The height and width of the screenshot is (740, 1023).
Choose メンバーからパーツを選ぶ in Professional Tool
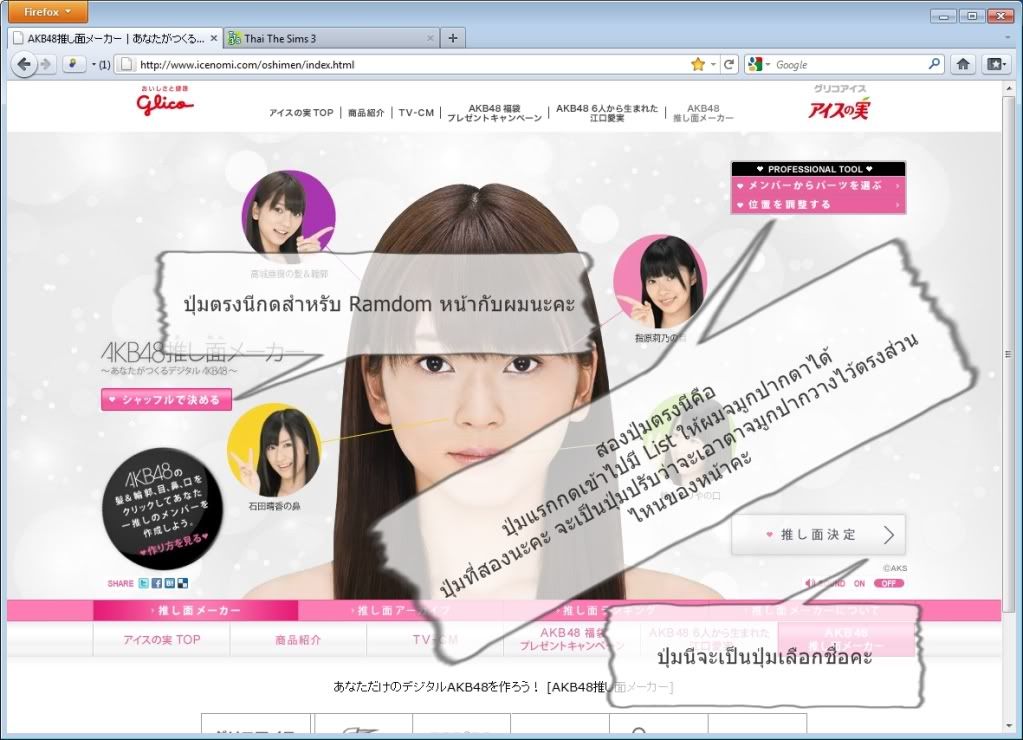click(x=818, y=185)
